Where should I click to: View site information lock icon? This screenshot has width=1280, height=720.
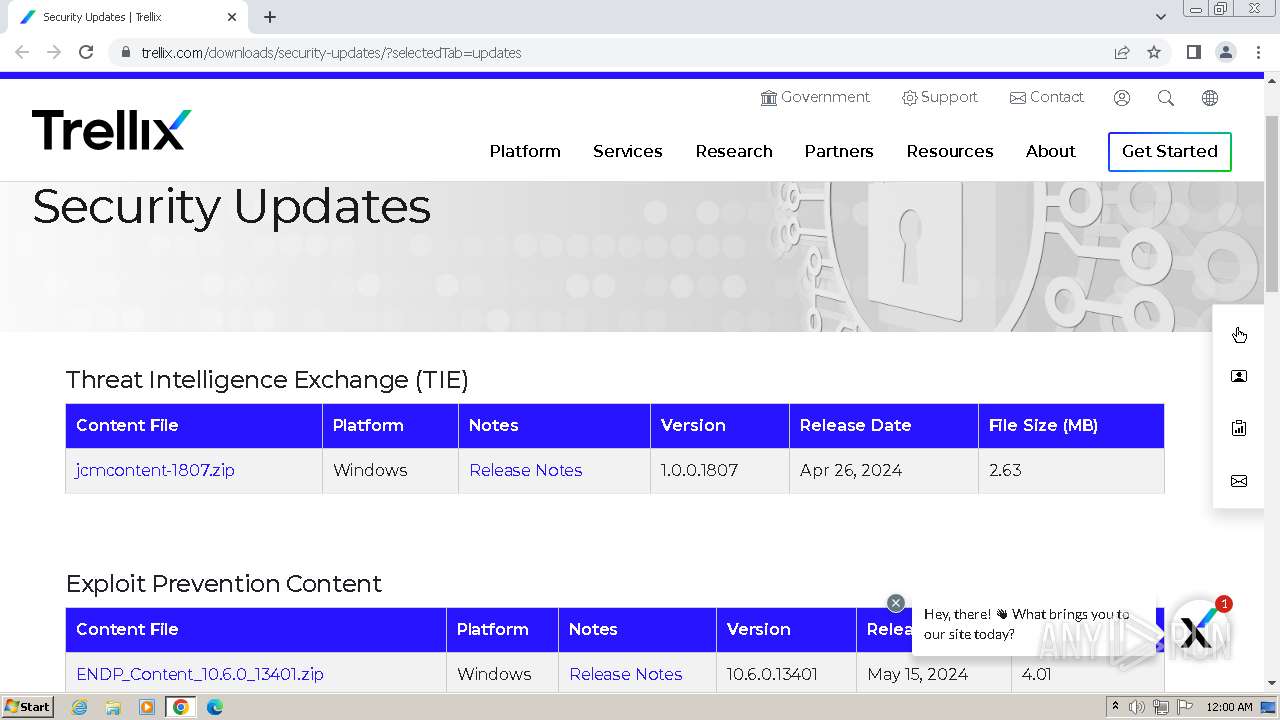(125, 52)
